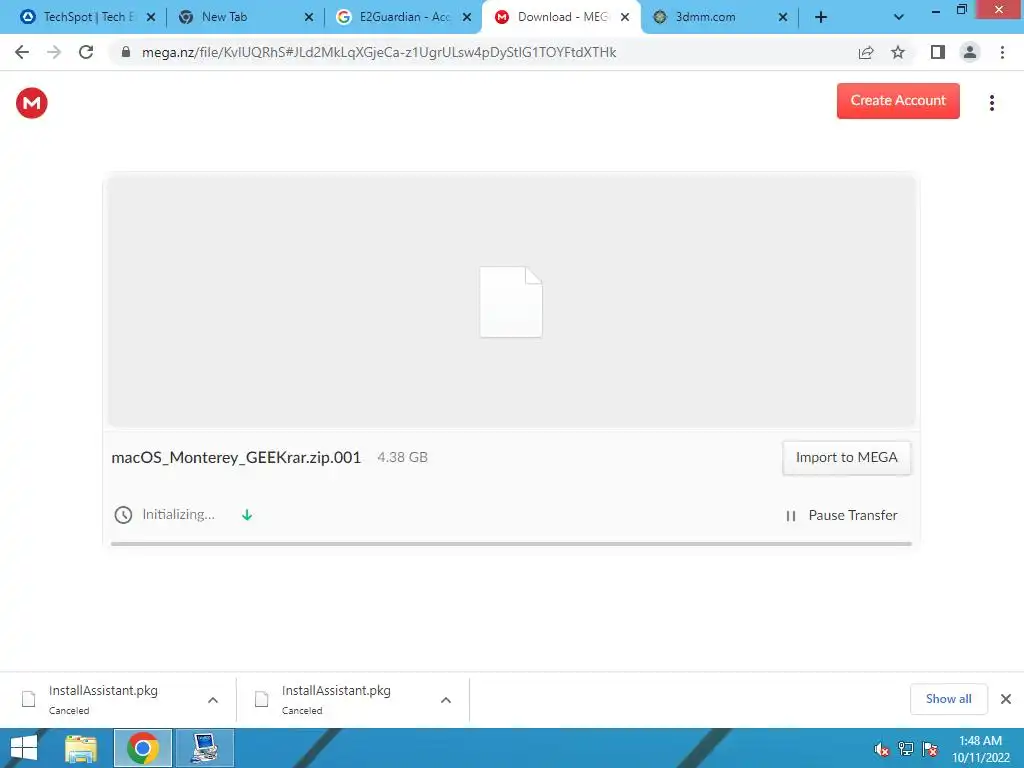
Task: Close the E2Guardian tab
Action: [x=467, y=18]
